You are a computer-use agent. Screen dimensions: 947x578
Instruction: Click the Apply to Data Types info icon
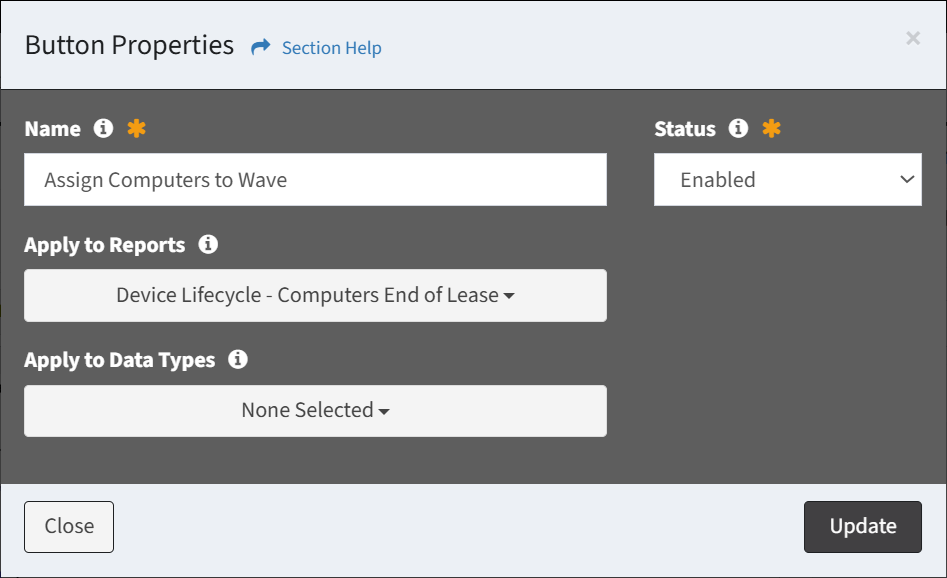click(238, 359)
